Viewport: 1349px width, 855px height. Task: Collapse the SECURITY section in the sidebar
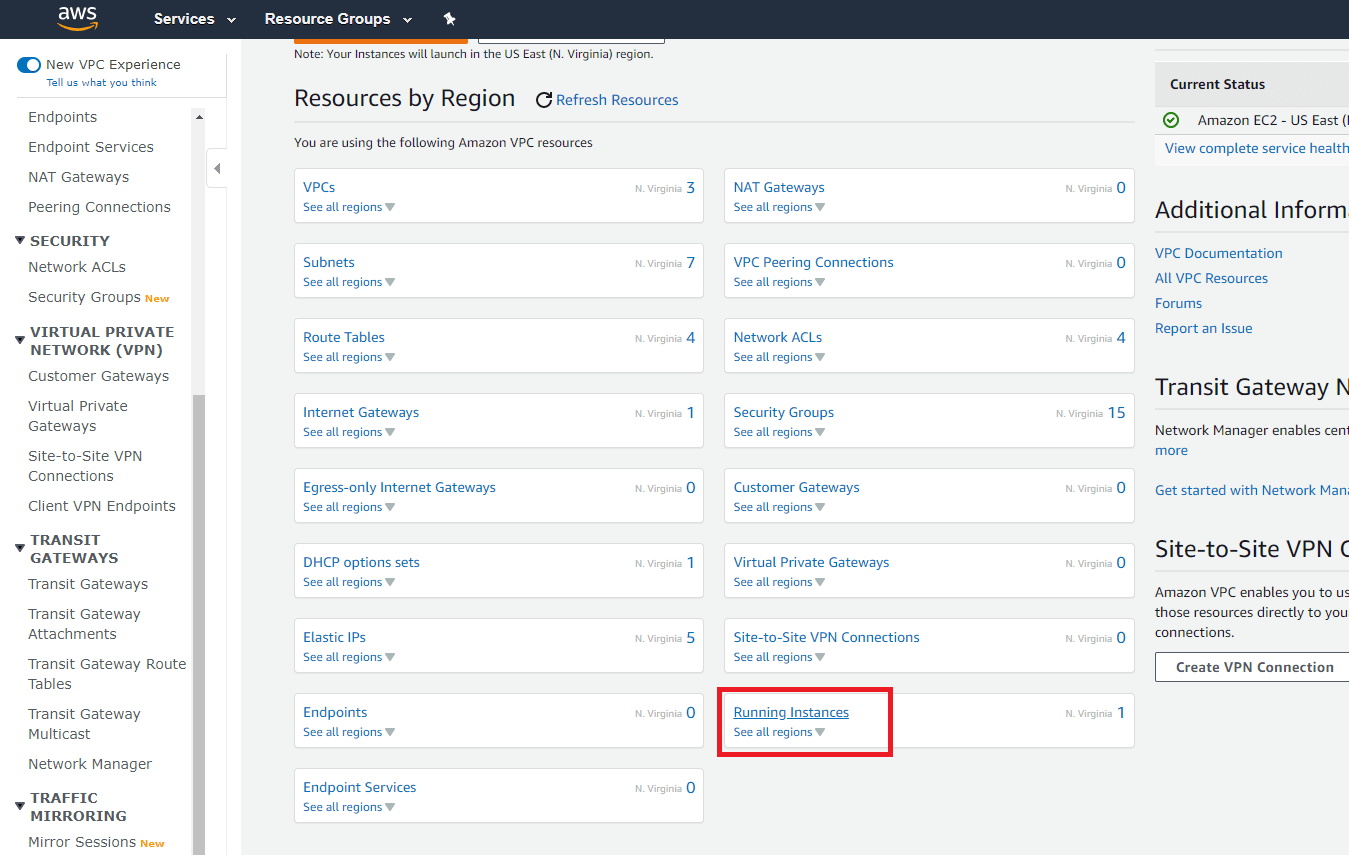tap(19, 240)
